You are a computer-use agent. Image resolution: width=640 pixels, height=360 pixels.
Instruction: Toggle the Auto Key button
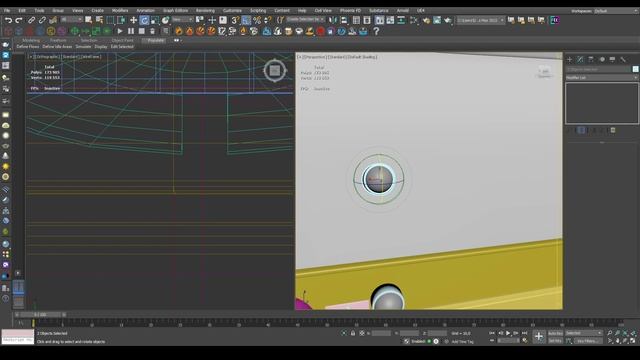pos(555,333)
